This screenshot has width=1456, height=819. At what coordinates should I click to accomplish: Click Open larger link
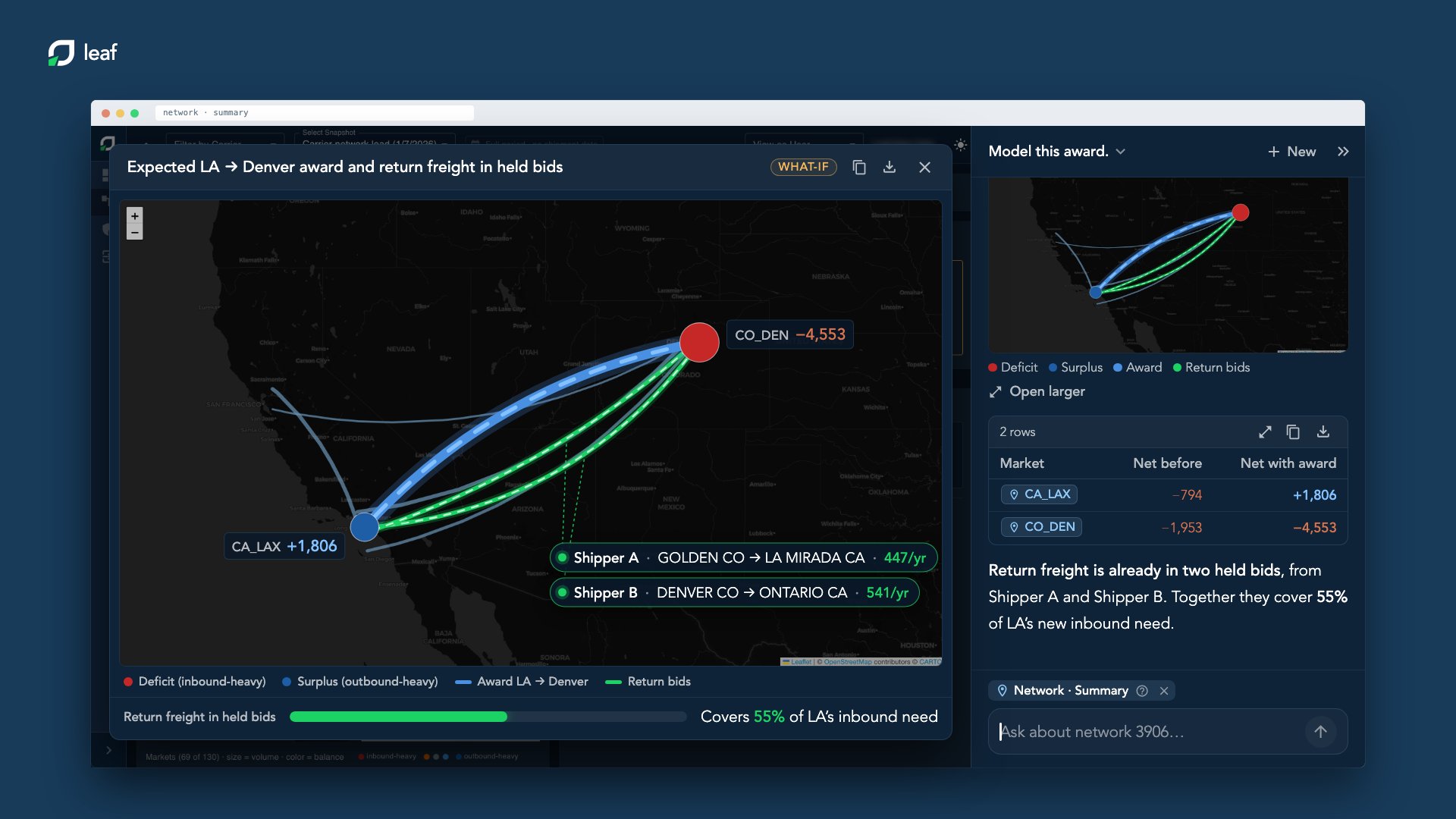1037,391
